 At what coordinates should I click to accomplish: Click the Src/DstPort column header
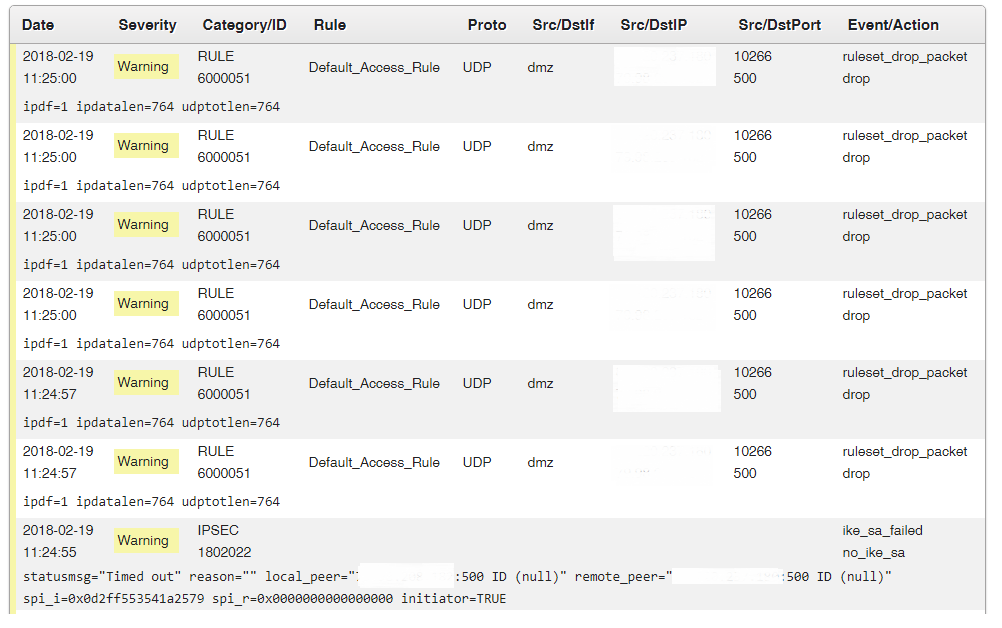pyautogui.click(x=779, y=25)
